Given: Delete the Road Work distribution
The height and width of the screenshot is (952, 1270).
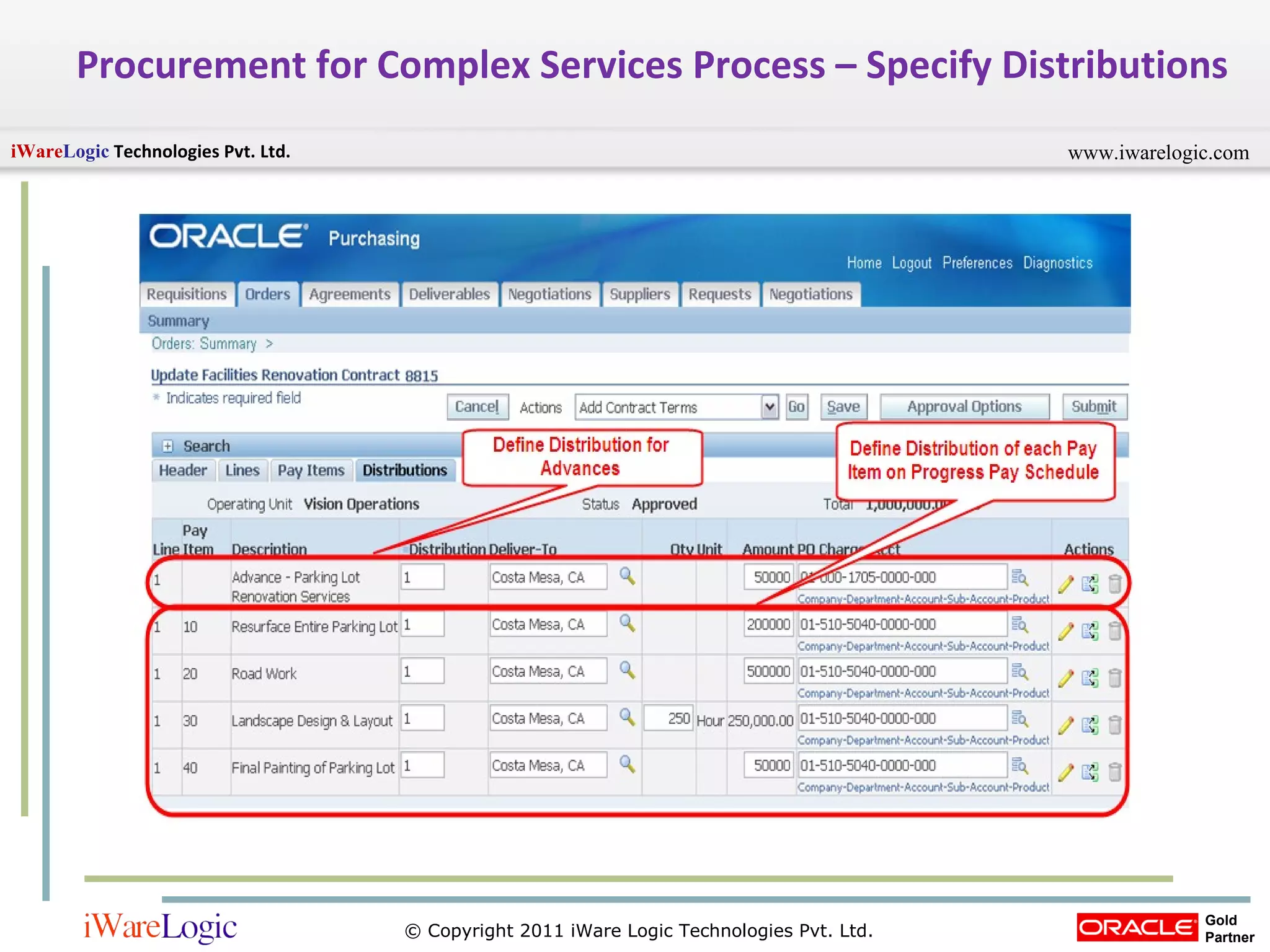Looking at the screenshot, I should click(1115, 678).
